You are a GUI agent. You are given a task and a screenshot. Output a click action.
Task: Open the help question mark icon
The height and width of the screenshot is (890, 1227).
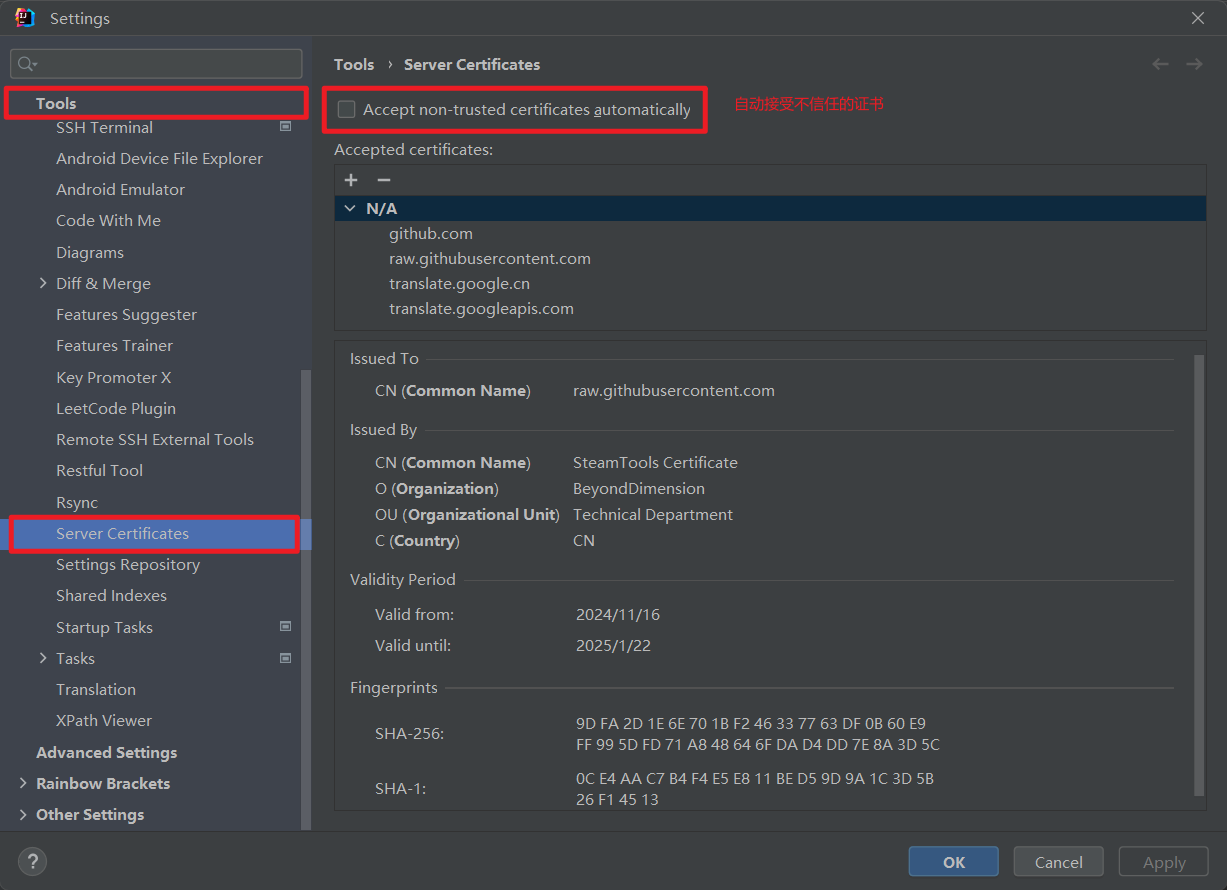pos(32,861)
